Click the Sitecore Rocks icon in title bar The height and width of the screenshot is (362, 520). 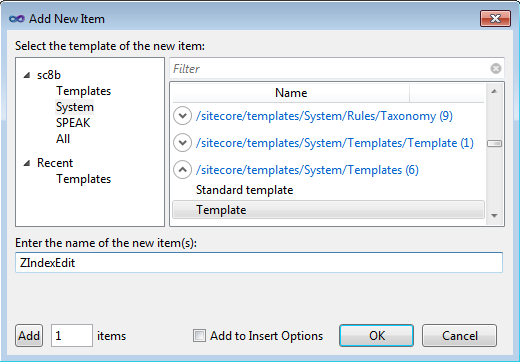tap(17, 19)
